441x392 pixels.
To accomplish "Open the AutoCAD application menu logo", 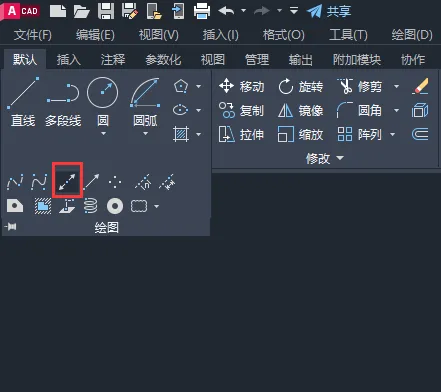I will (x=20, y=11).
